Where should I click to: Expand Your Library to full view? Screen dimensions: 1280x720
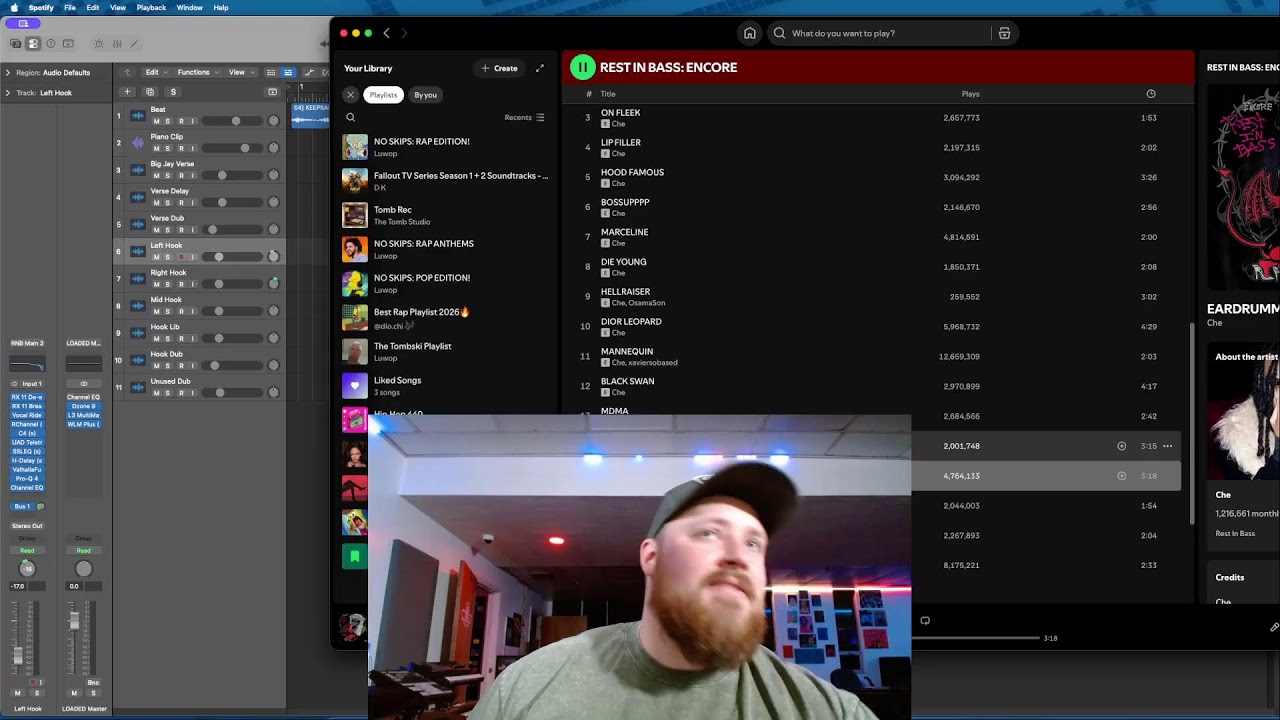(540, 68)
